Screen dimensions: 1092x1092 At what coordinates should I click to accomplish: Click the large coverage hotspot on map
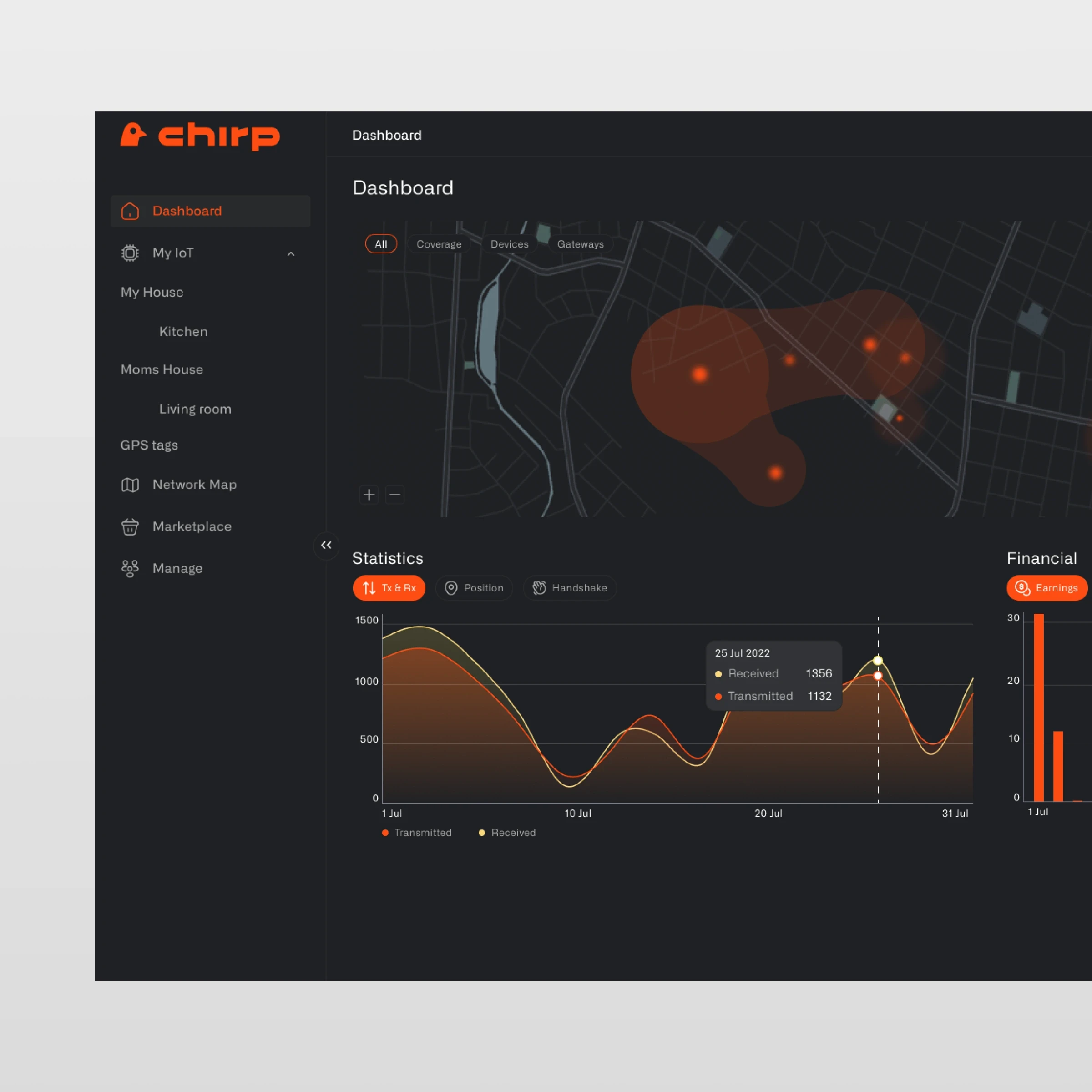(700, 374)
